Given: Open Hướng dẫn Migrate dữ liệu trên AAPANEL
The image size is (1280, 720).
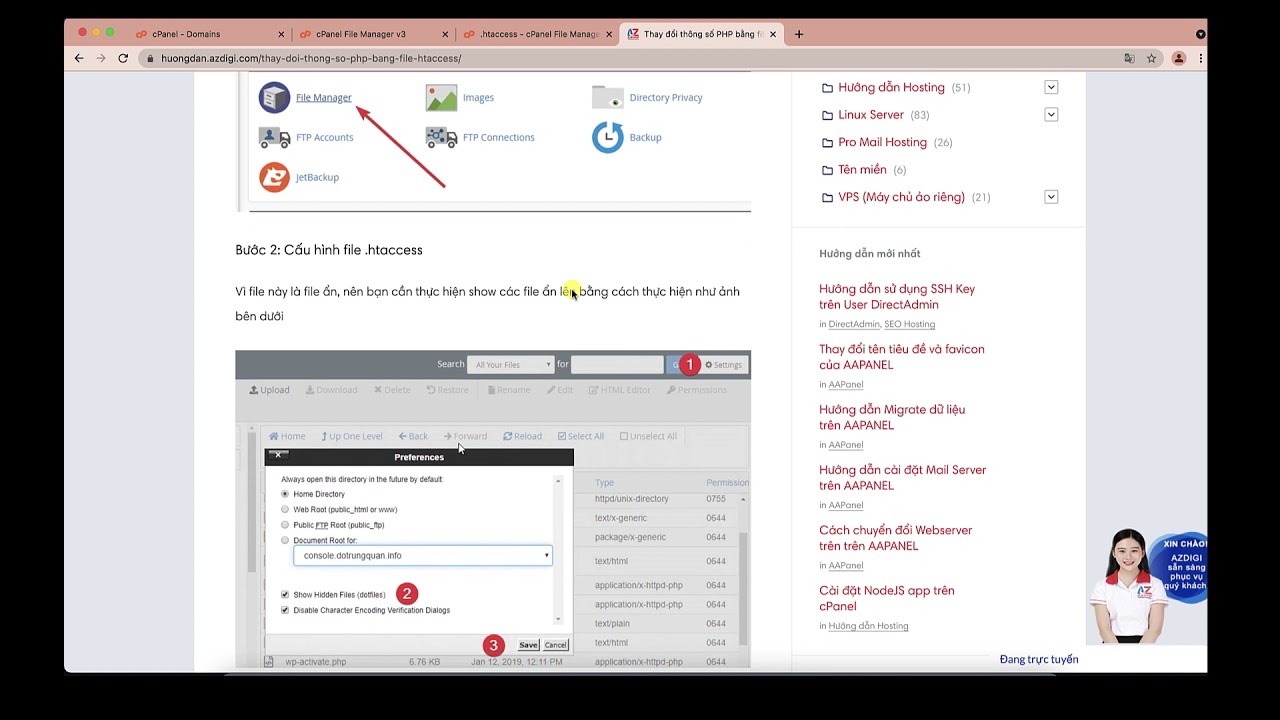Looking at the screenshot, I should point(892,417).
